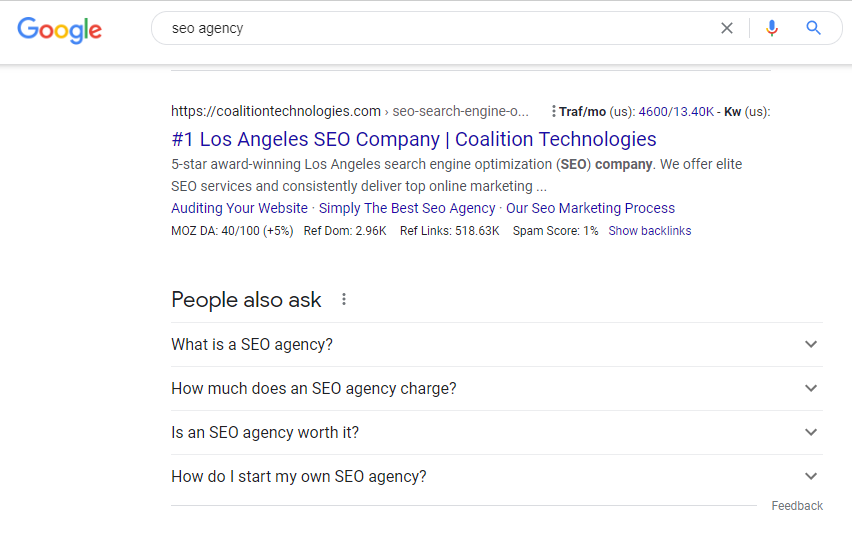Click the Google logo
Viewport: 852px width, 541px height.
click(x=60, y=29)
